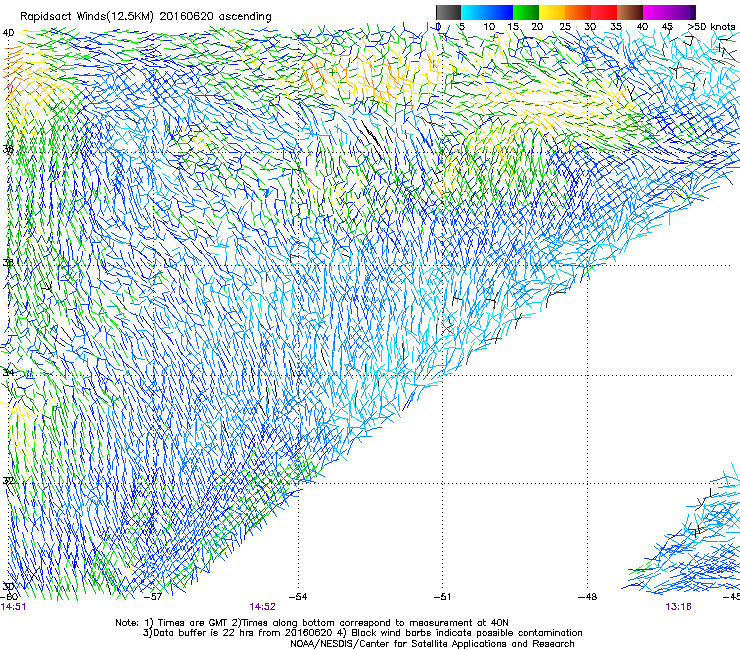Click the pass time '14:52'

point(262,607)
